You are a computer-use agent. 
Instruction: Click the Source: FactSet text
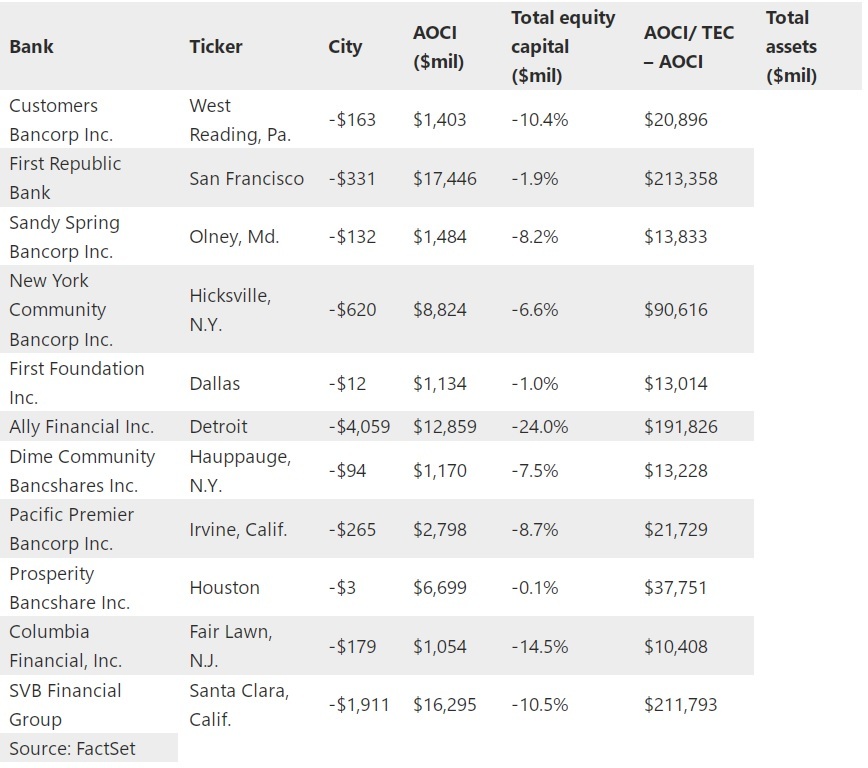(x=72, y=748)
